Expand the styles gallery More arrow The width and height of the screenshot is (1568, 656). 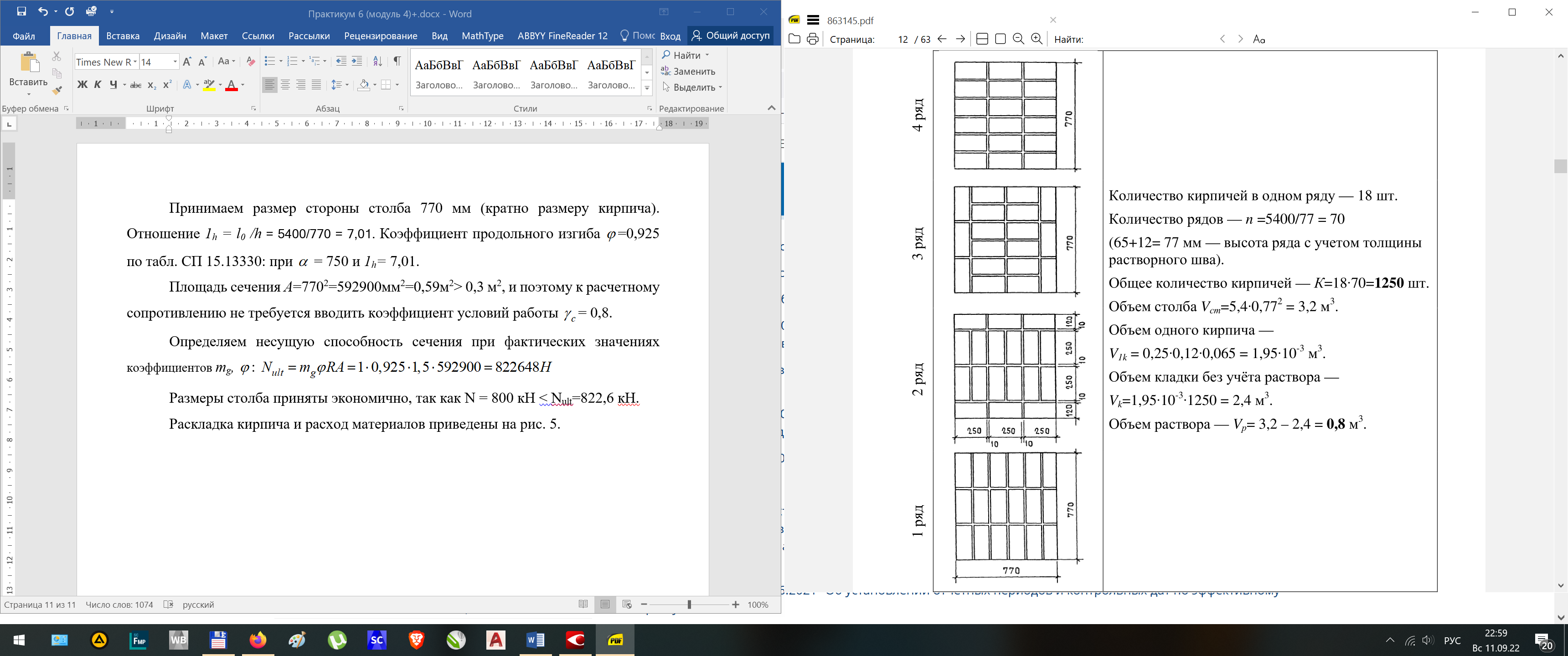(x=647, y=88)
